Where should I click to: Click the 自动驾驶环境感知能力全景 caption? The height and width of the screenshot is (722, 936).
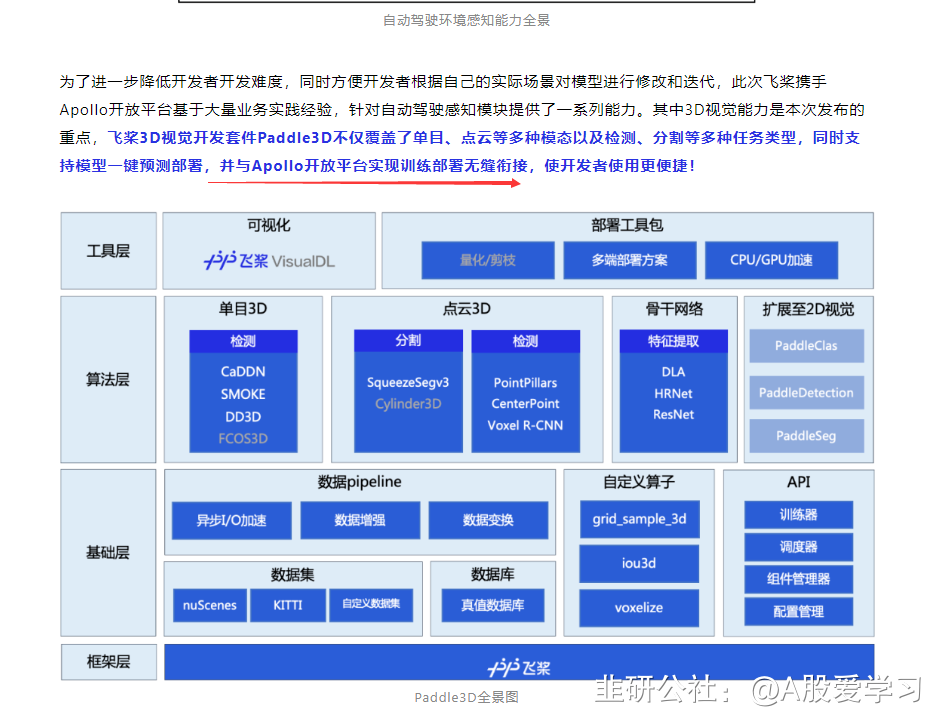(x=467, y=21)
